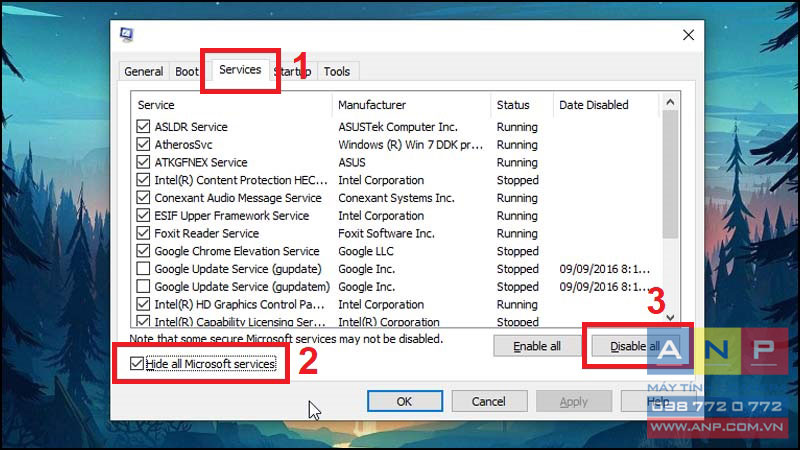Click the Apply button
The width and height of the screenshot is (800, 450).
[x=573, y=402]
